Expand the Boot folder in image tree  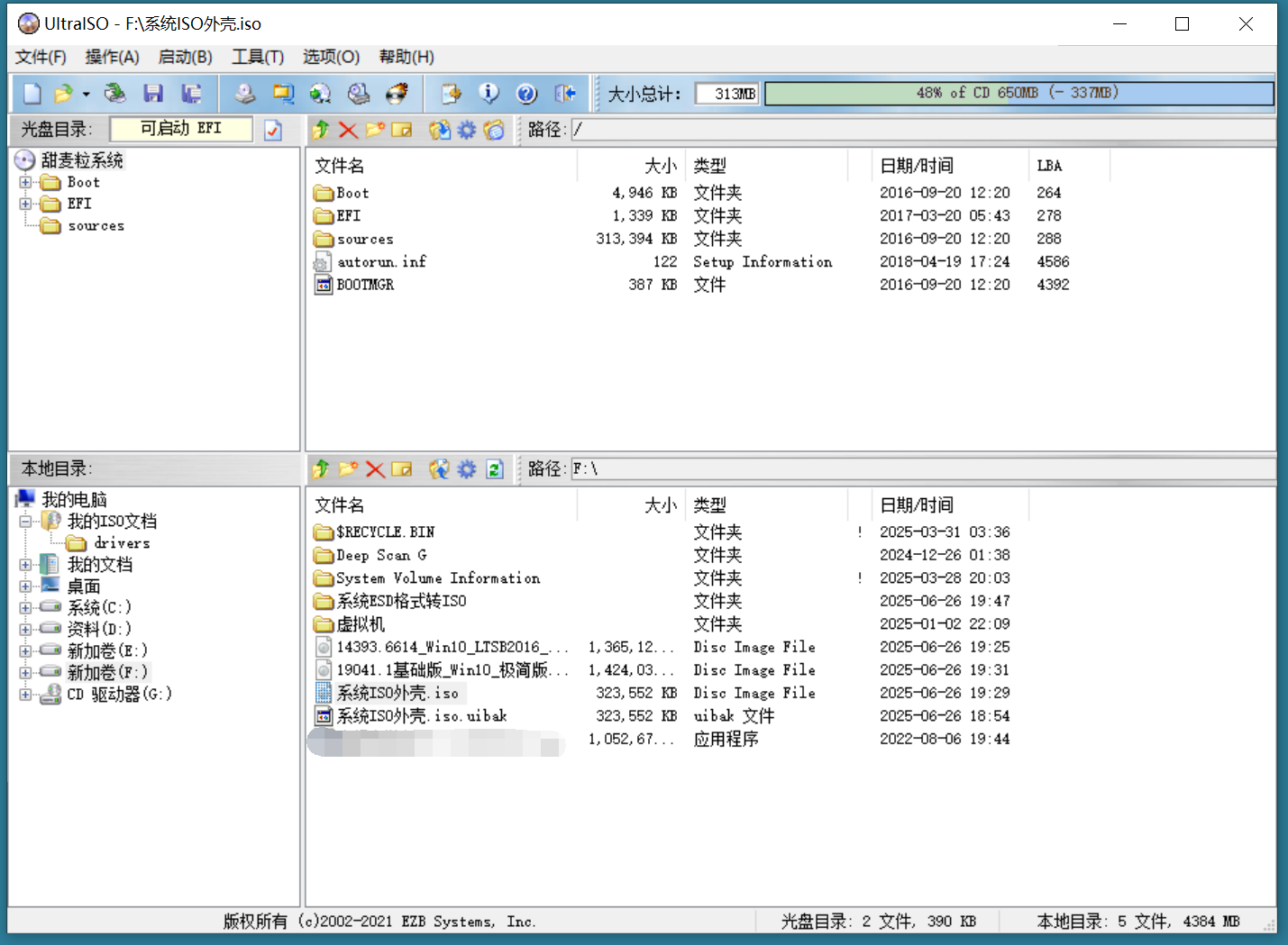click(x=25, y=182)
